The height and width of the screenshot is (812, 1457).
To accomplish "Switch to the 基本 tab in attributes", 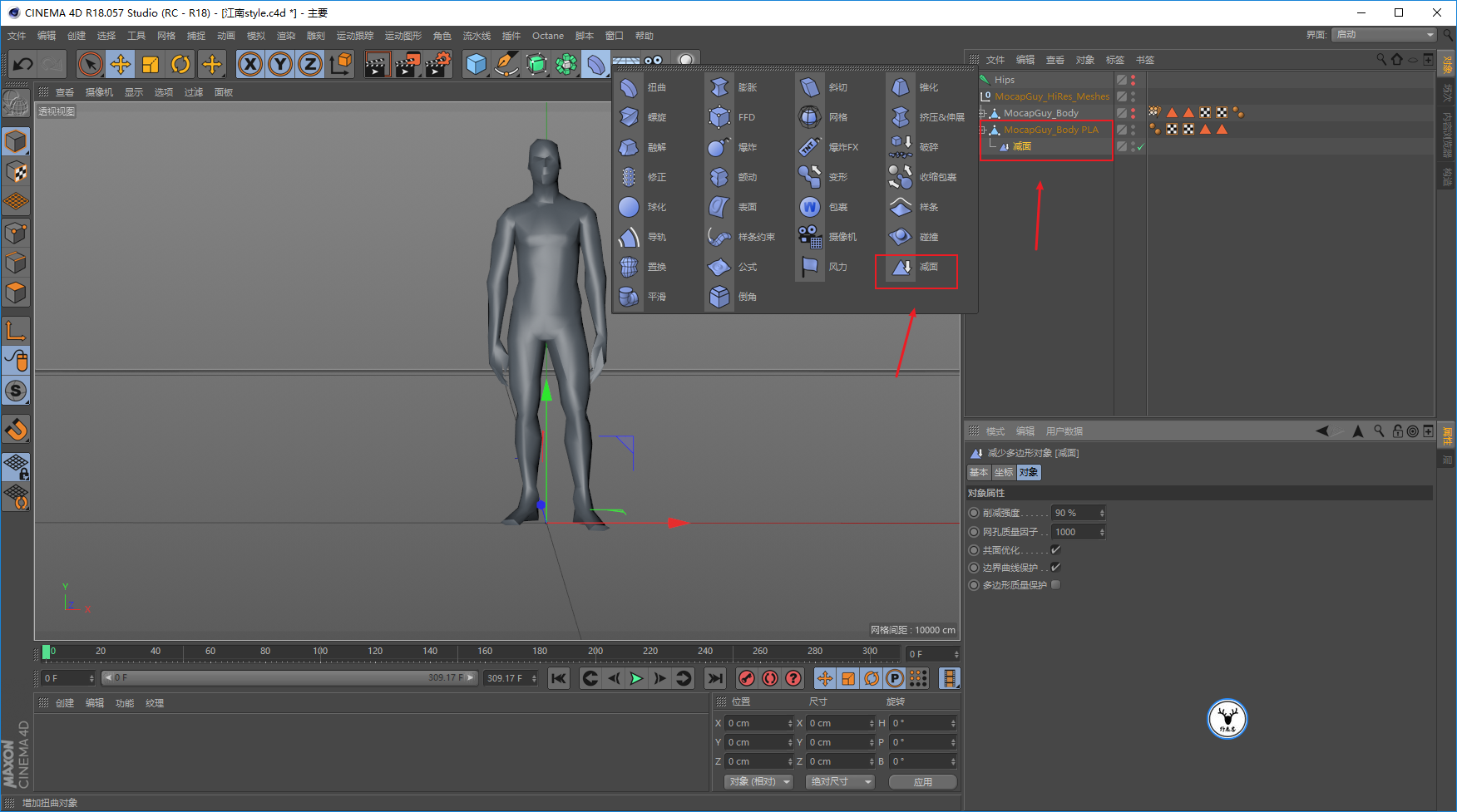I will (979, 472).
